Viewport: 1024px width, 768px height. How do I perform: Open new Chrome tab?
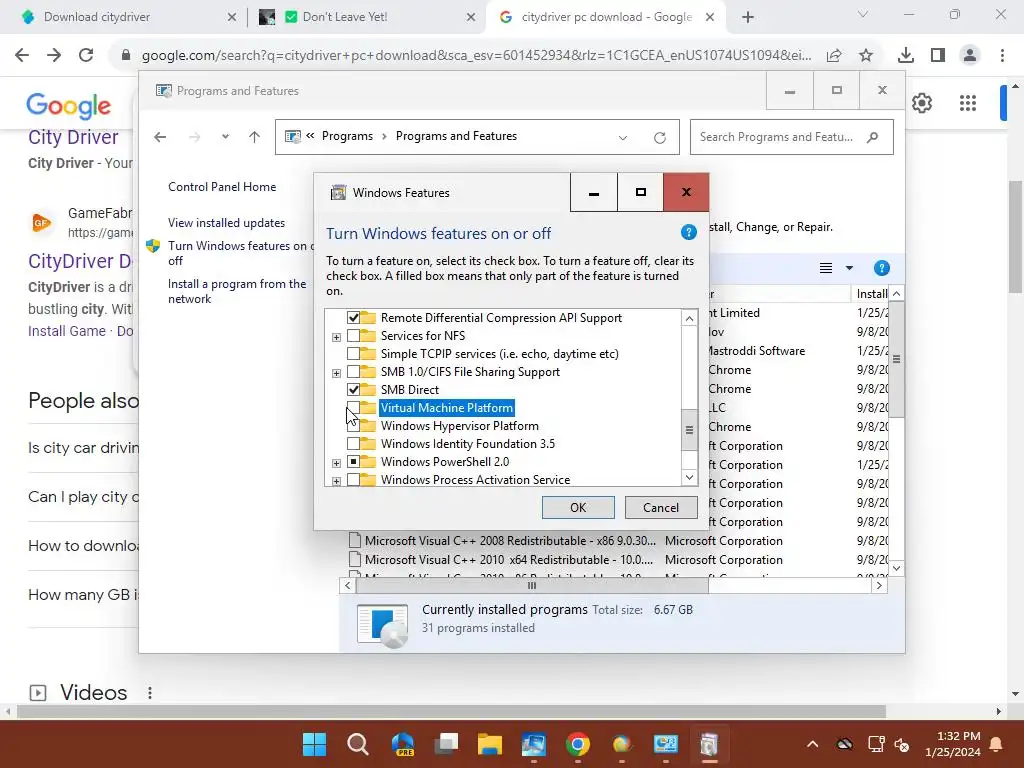748,17
